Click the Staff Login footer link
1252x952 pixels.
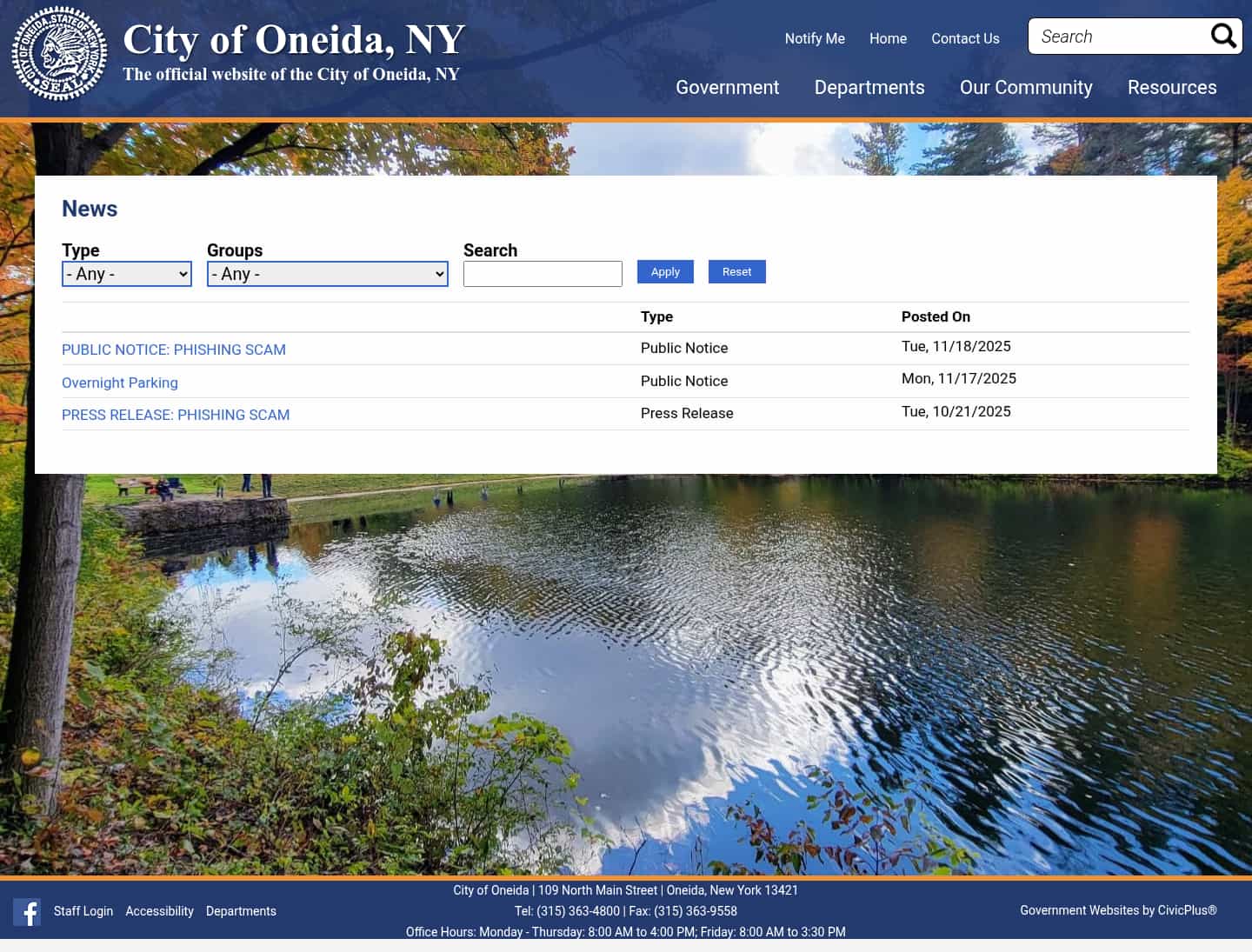[83, 911]
